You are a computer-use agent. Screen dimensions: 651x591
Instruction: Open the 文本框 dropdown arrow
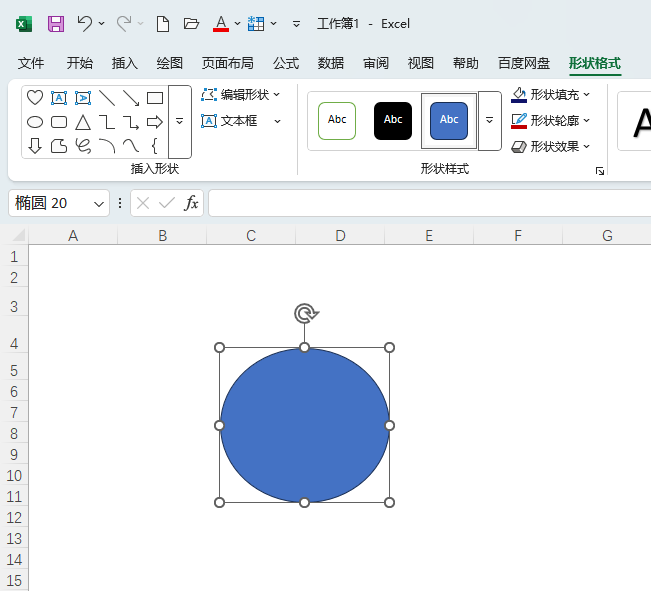point(277,121)
